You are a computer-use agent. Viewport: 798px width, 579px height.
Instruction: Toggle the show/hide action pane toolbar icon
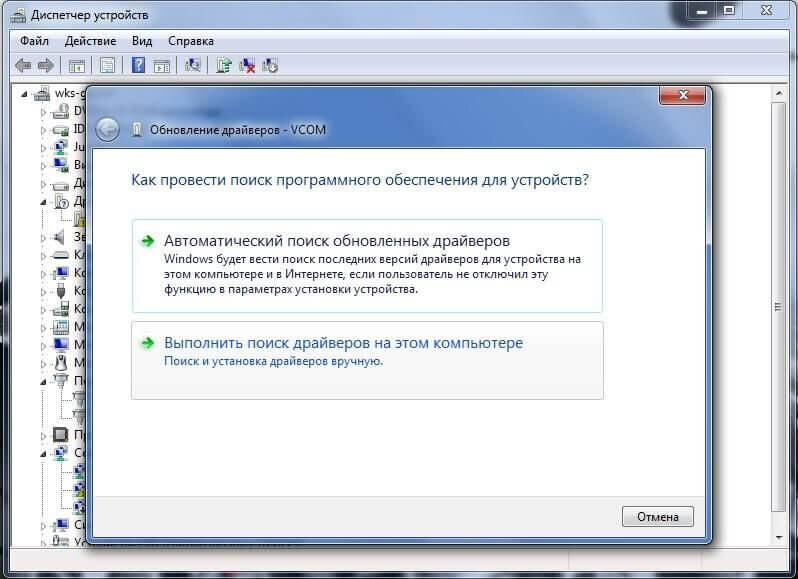[x=162, y=66]
